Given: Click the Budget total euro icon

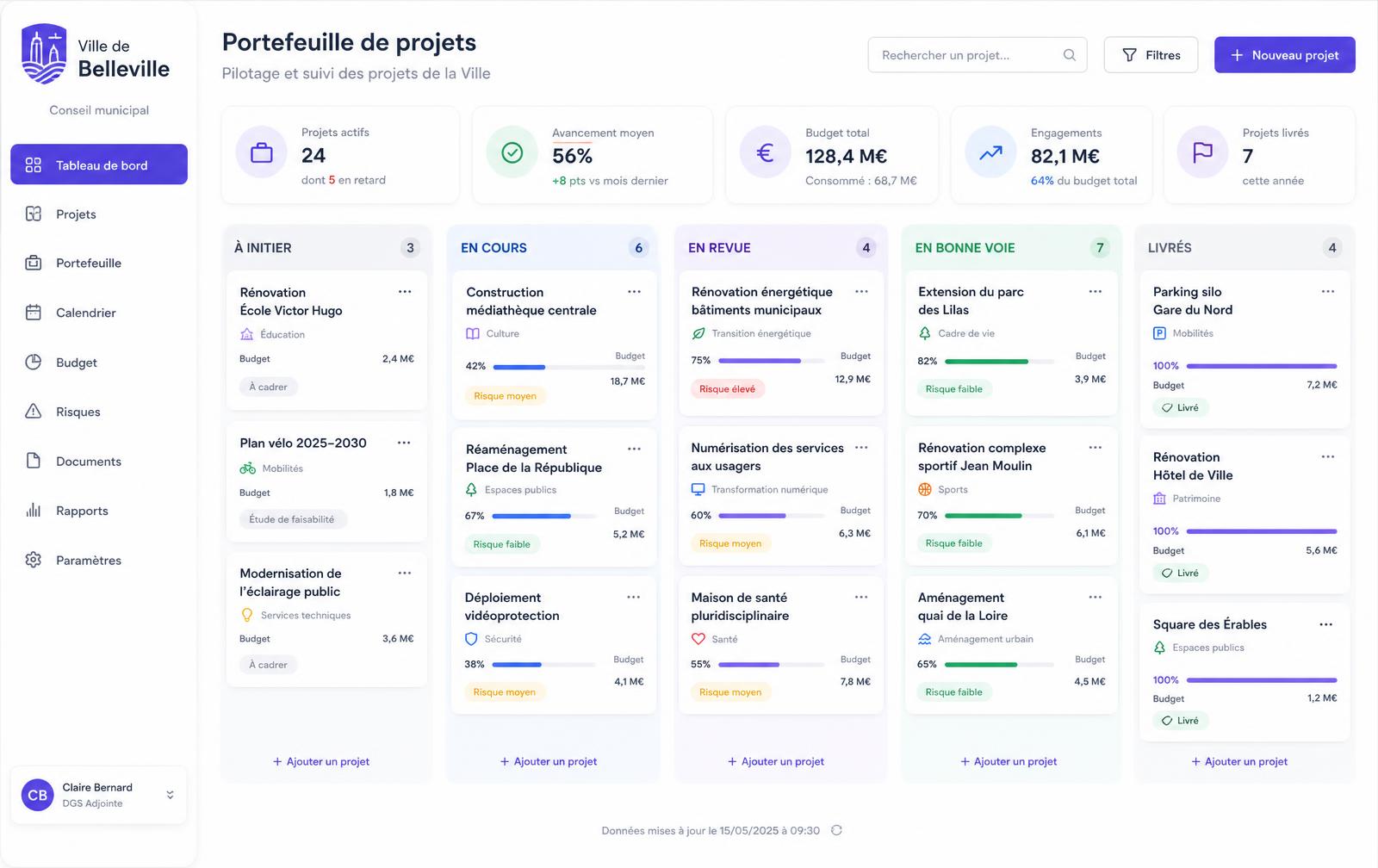Looking at the screenshot, I should [x=765, y=153].
